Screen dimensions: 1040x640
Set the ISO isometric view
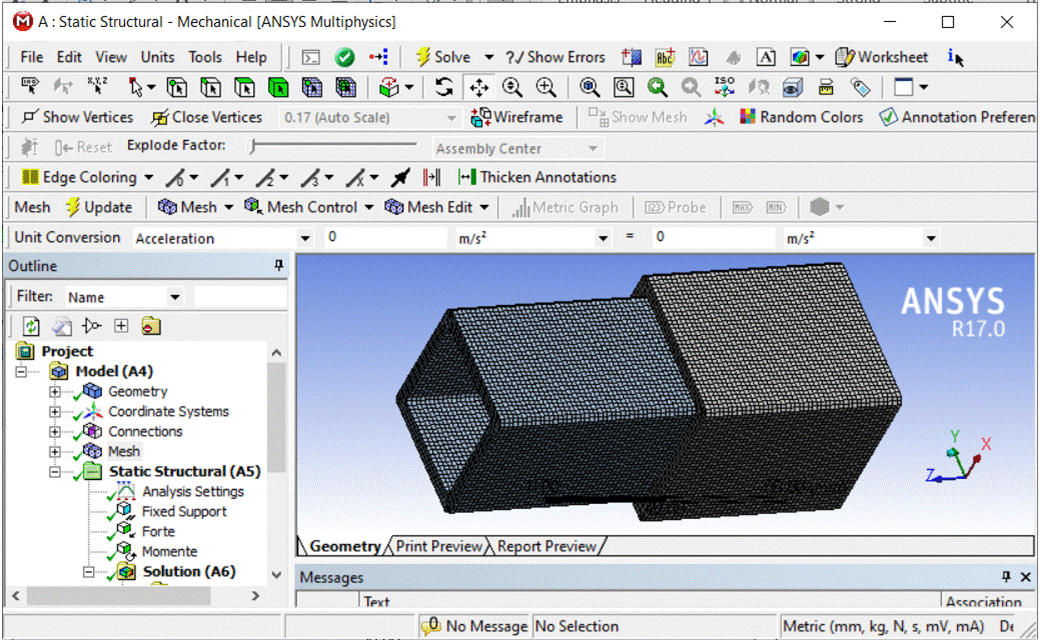click(724, 87)
